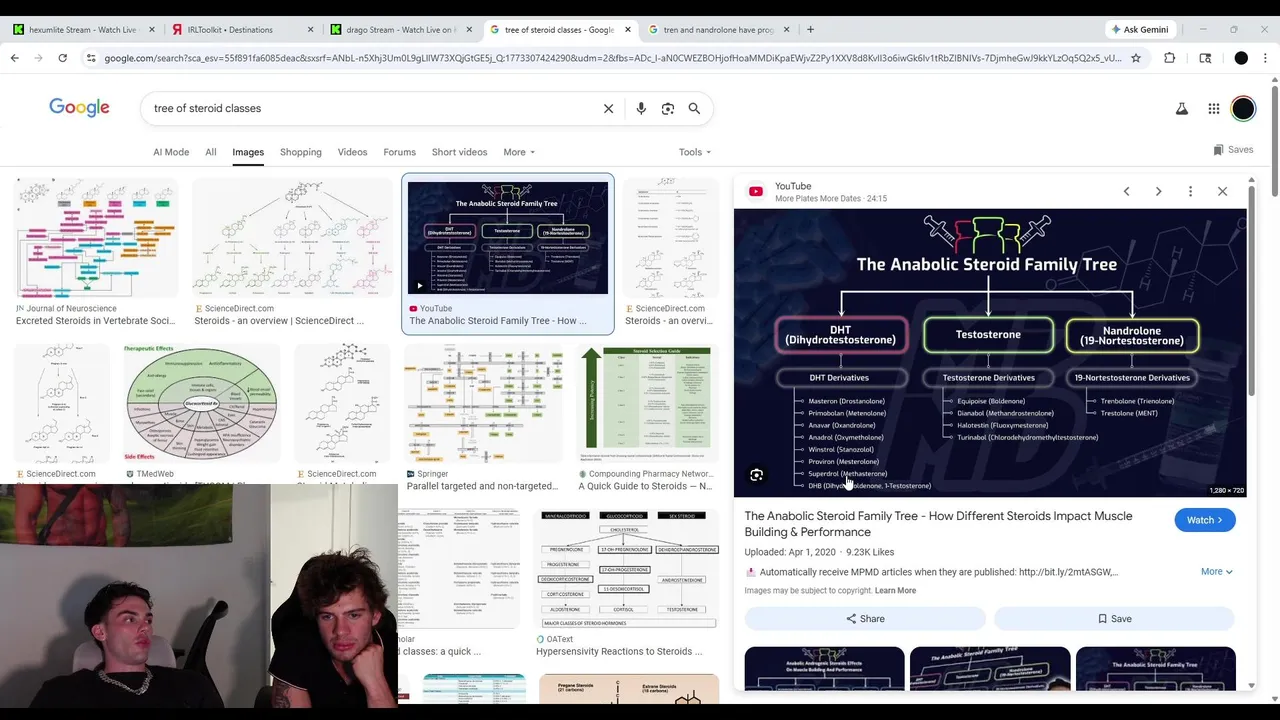Open The Anabolic Steroid Family Tree title link

click(x=938, y=524)
